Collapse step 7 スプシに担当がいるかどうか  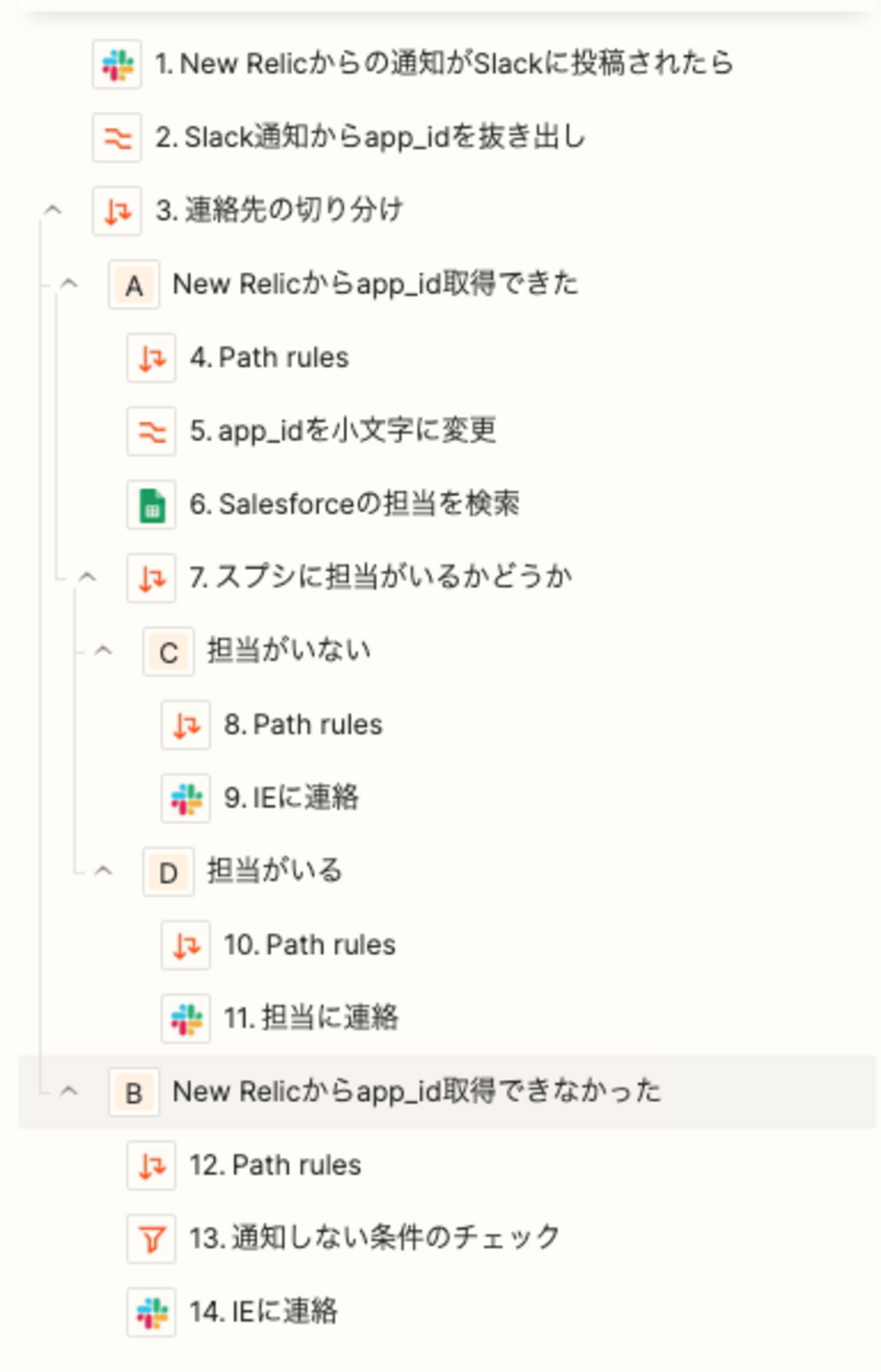[x=87, y=578]
